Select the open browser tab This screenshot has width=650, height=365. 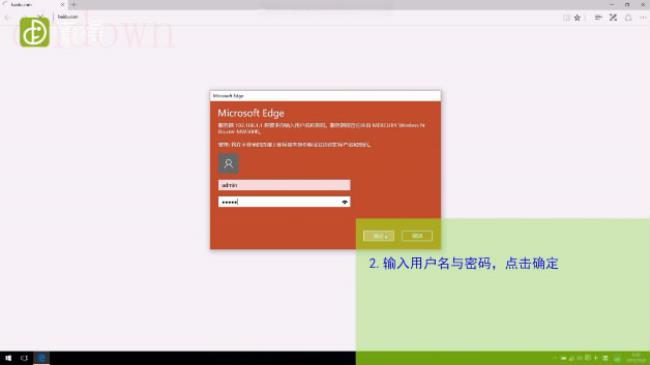[x=33, y=5]
